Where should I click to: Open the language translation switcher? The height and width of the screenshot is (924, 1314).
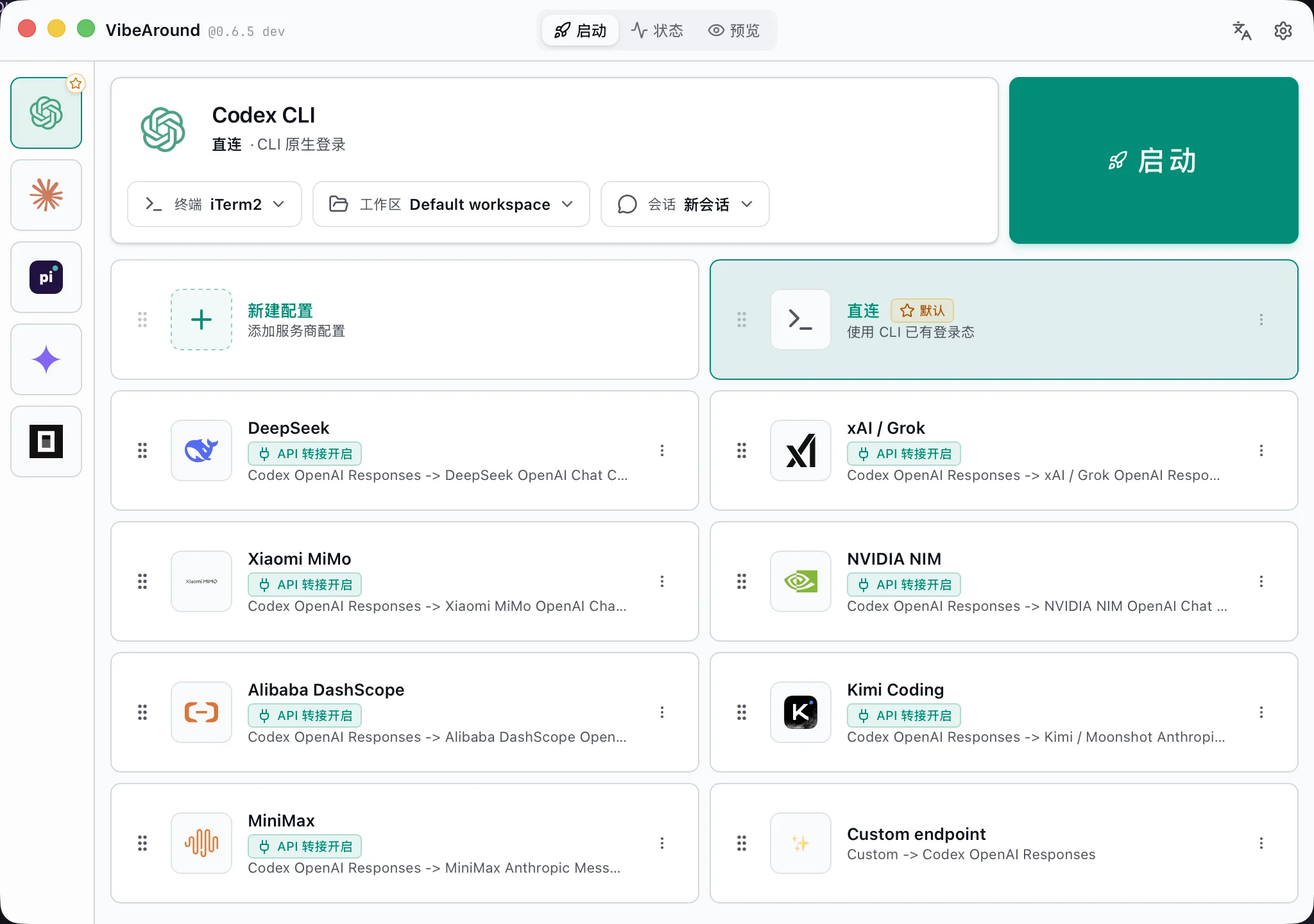pos(1242,31)
